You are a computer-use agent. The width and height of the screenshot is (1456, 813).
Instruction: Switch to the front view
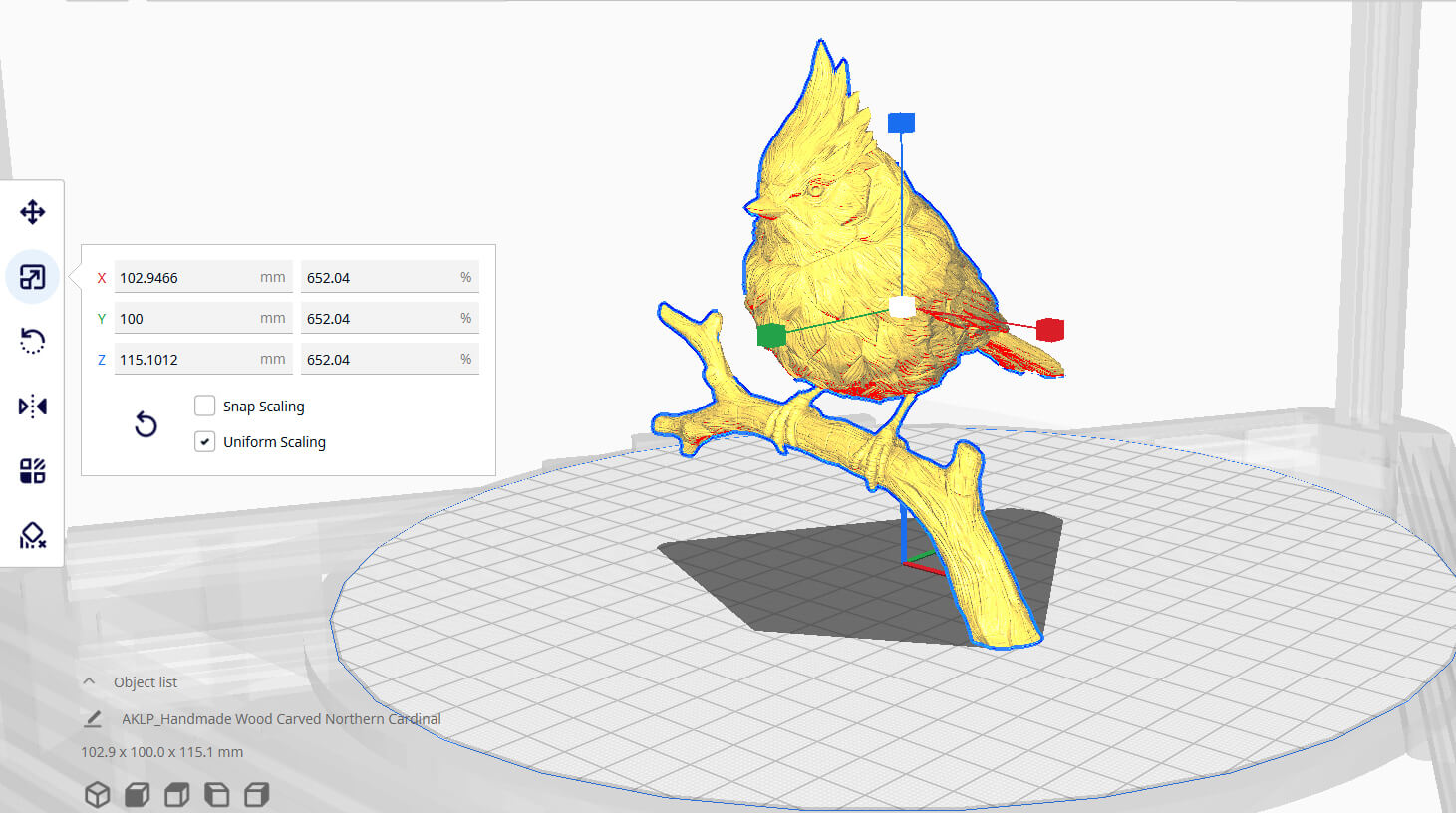[x=137, y=794]
